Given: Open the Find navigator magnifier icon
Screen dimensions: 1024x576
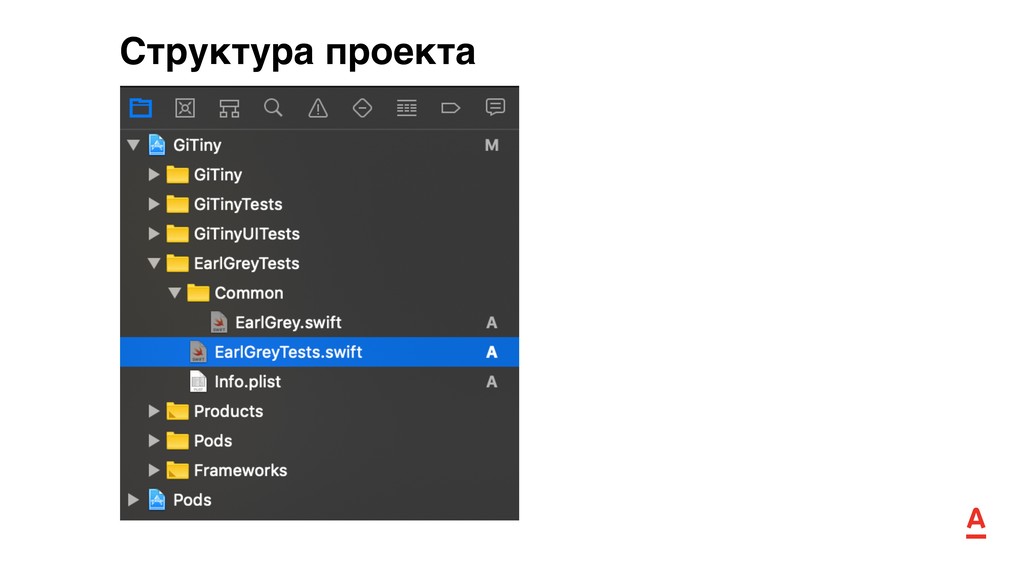Looking at the screenshot, I should (273, 108).
